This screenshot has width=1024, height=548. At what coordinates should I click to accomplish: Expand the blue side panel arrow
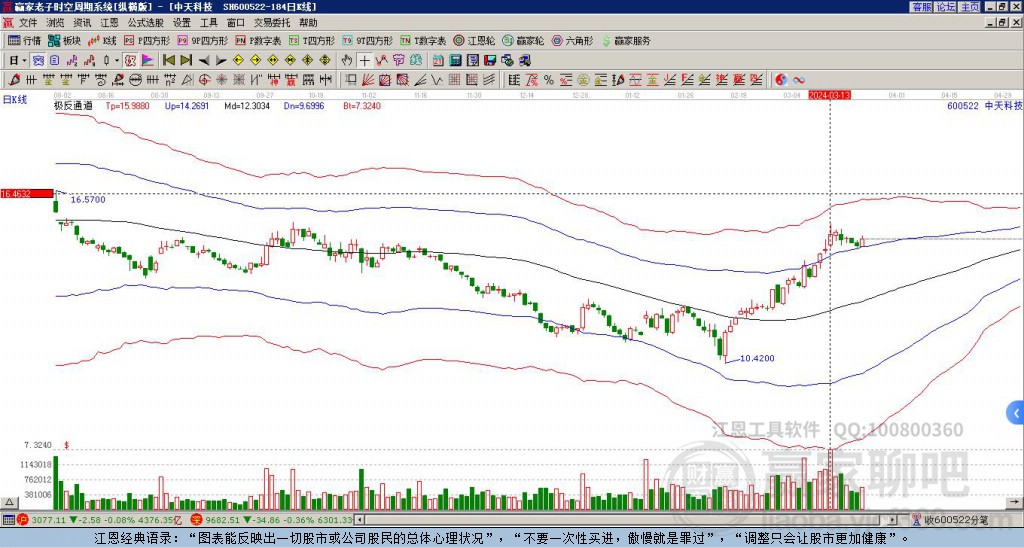pyautogui.click(x=1016, y=413)
